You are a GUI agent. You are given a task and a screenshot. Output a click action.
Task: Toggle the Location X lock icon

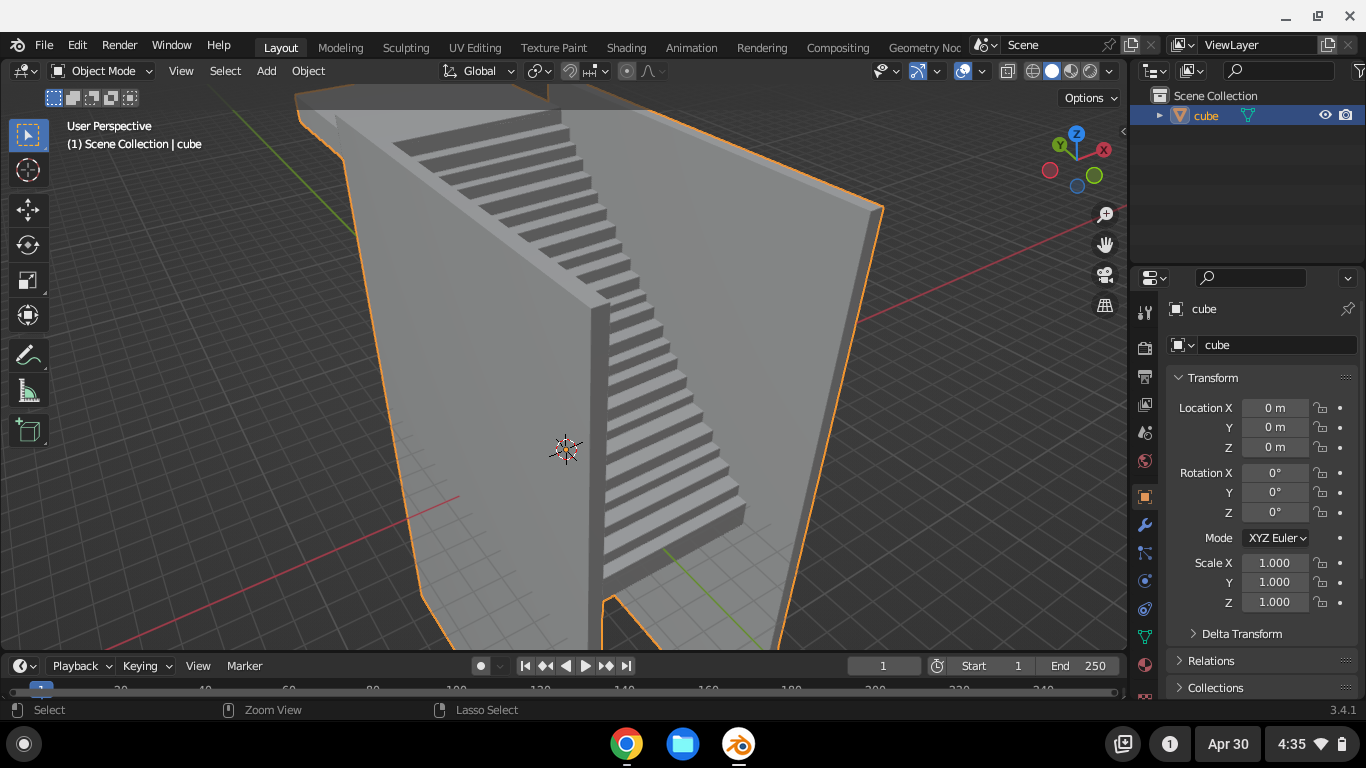point(1320,408)
